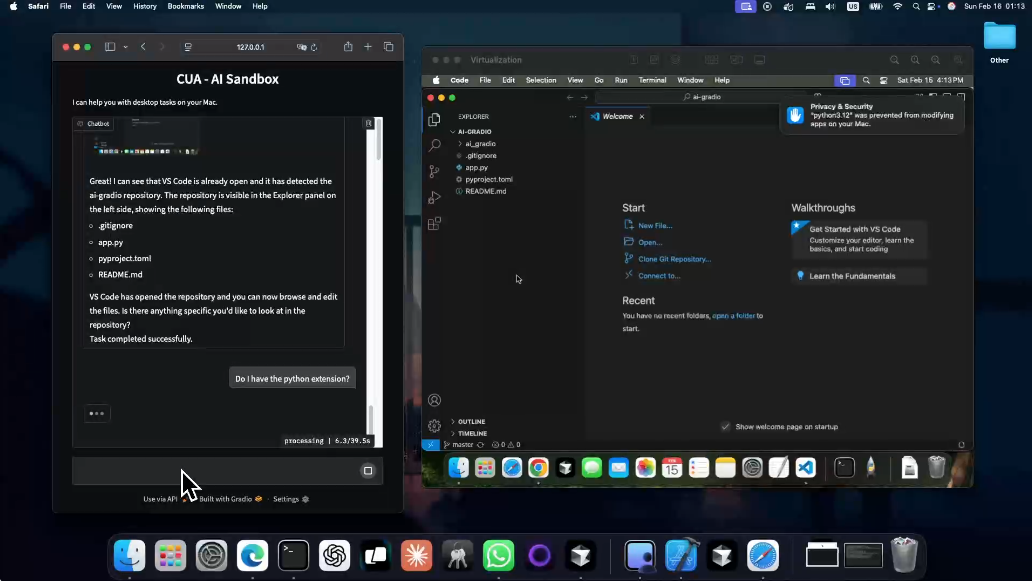Open the Other folder on the desktop
Screen dimensions: 1032x581
pos(999,41)
